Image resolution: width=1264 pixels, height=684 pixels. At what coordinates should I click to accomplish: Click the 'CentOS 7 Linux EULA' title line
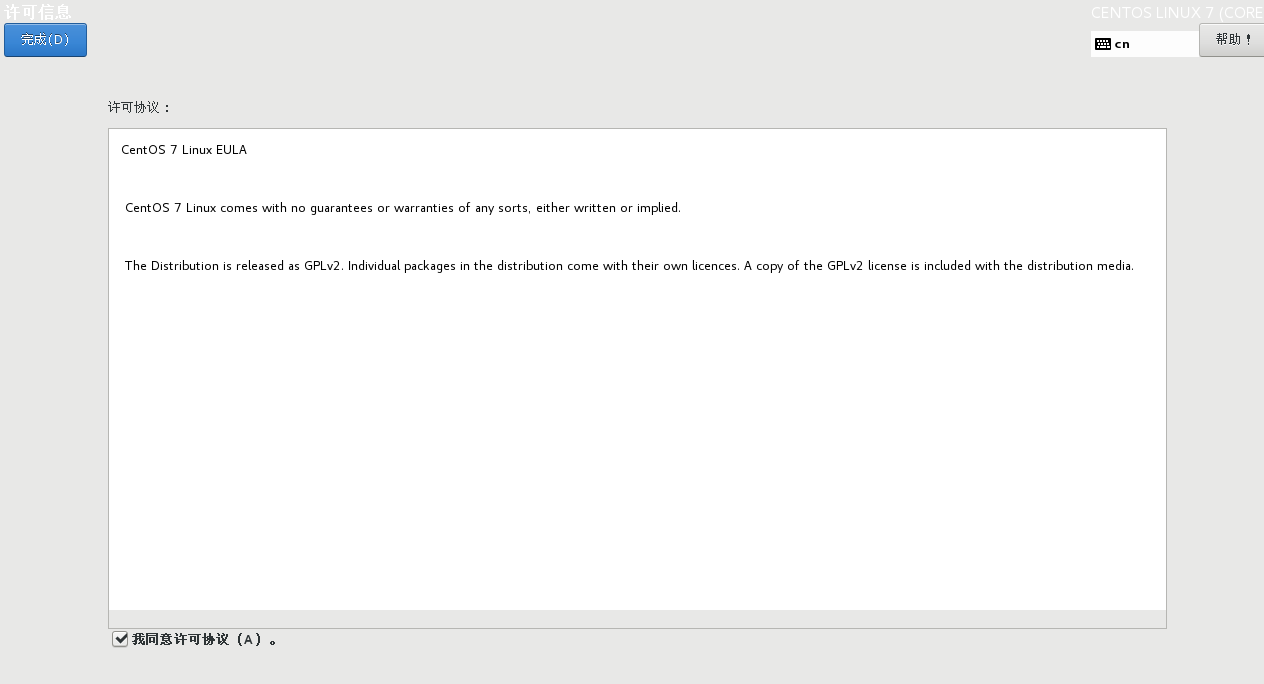(184, 150)
